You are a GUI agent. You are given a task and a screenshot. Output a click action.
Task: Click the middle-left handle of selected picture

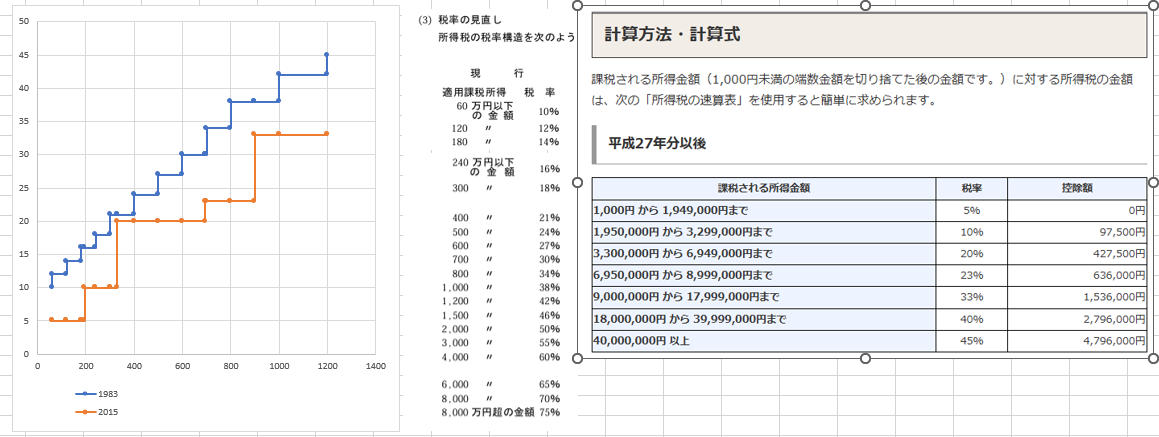point(578,182)
